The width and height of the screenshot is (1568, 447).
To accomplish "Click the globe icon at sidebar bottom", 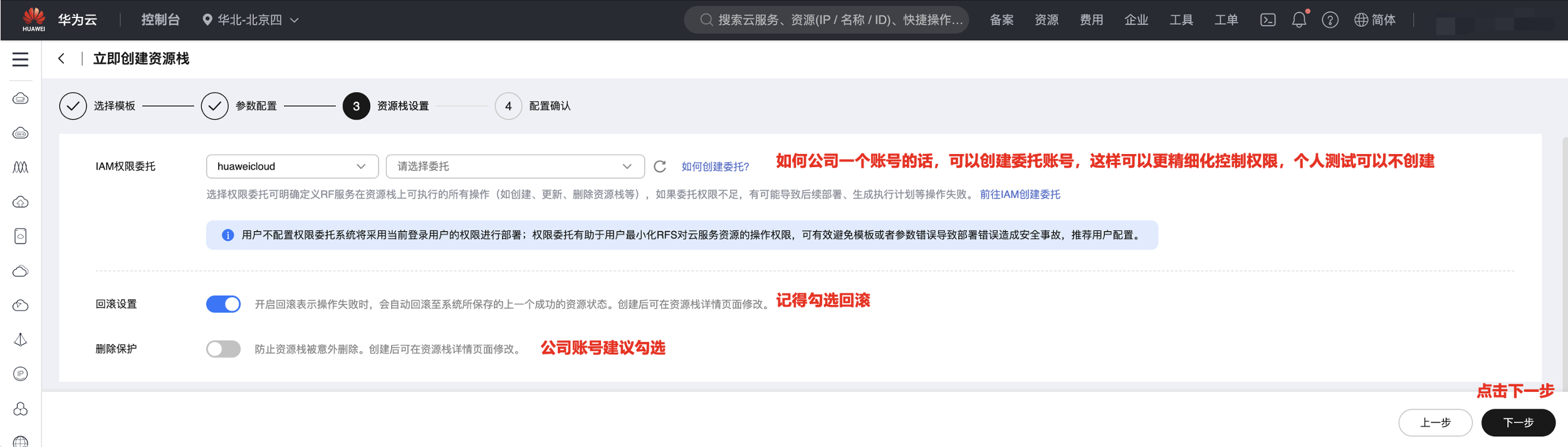I will point(21,441).
